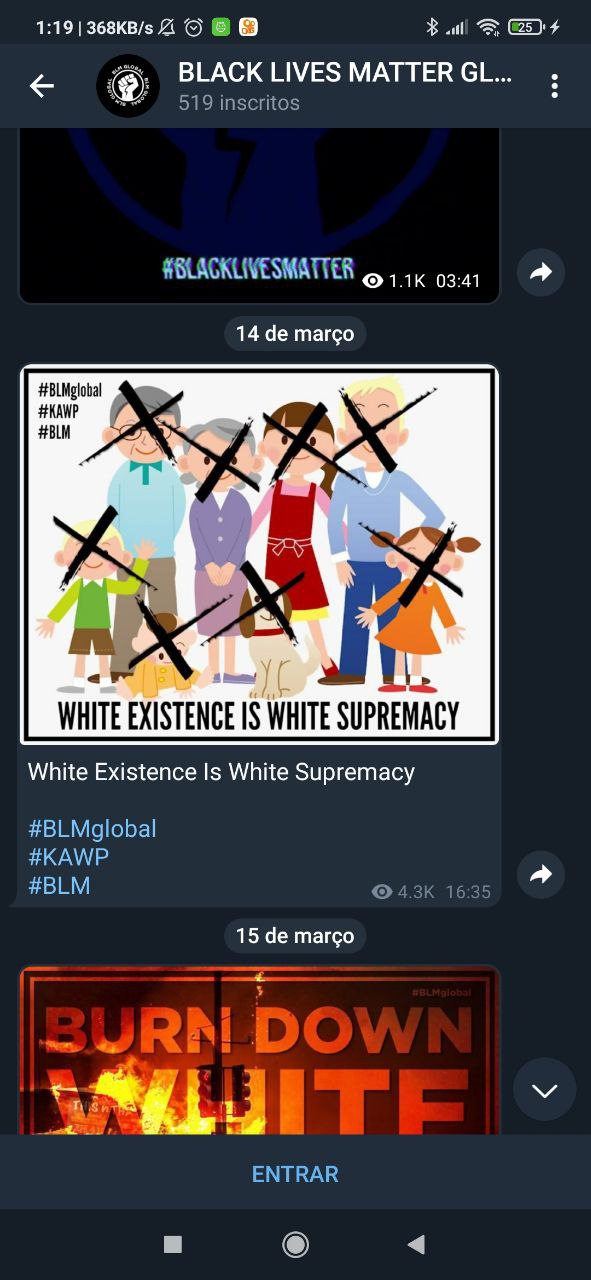Open the dark image with #BLACKLIVESMATTER text
The image size is (591, 1280).
point(259,215)
